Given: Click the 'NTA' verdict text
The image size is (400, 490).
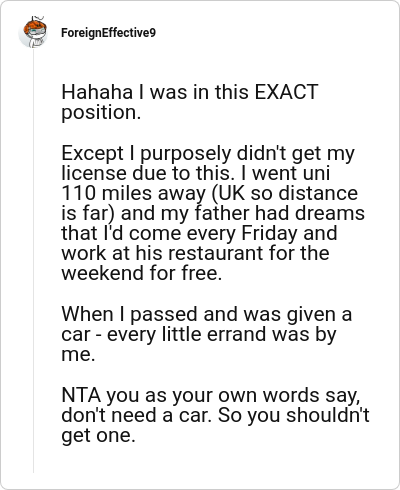Looking at the screenshot, I should pyautogui.click(x=81, y=395).
